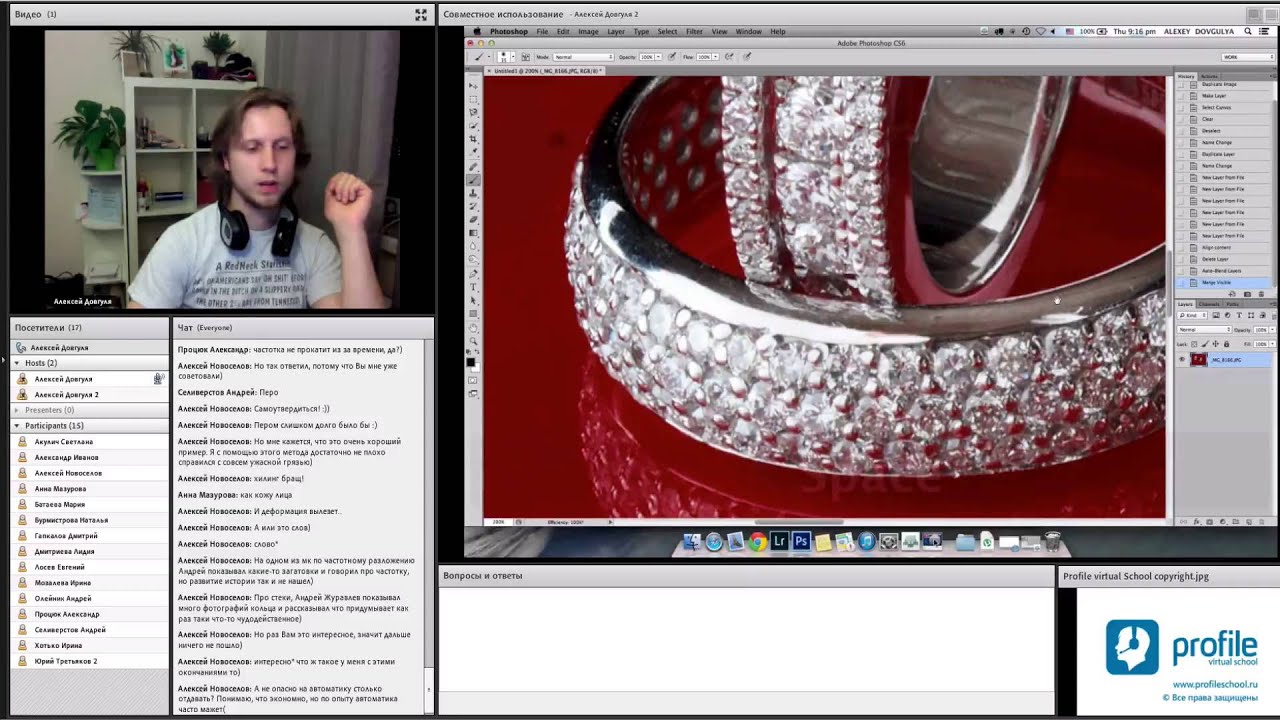Click the Photoshop icon in the Dock
Viewport: 1280px width, 720px height.
point(801,541)
